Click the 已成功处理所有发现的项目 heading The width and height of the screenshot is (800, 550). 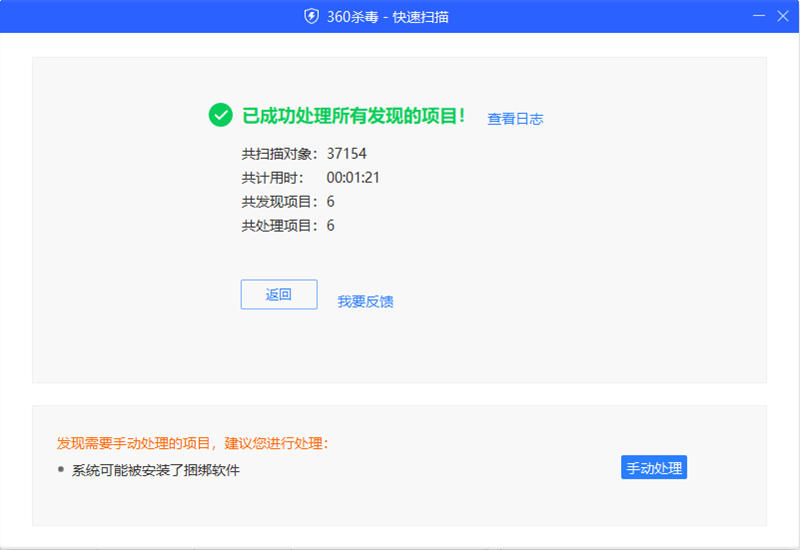(x=354, y=116)
